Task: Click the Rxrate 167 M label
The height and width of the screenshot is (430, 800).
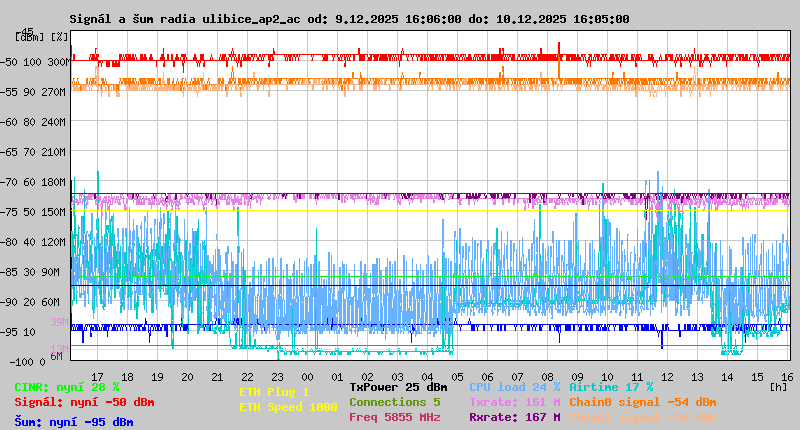Action: pyautogui.click(x=514, y=417)
